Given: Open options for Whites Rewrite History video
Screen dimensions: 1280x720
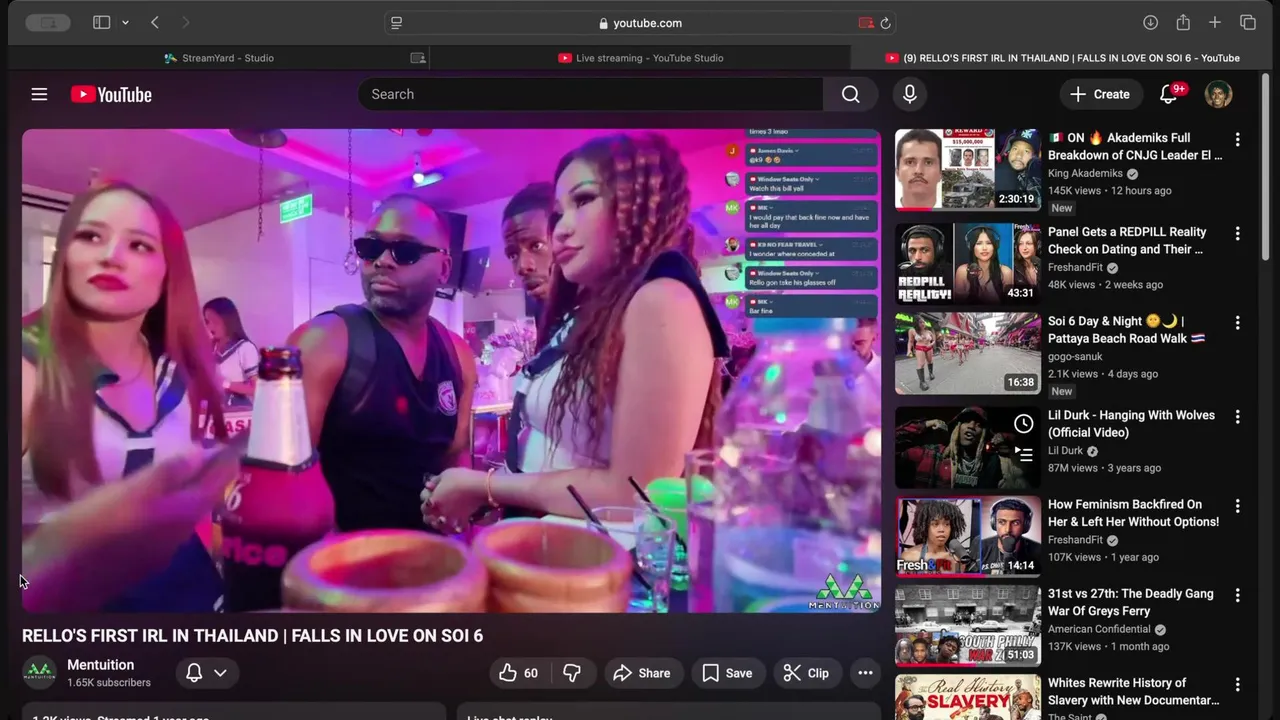Looking at the screenshot, I should click(1237, 685).
